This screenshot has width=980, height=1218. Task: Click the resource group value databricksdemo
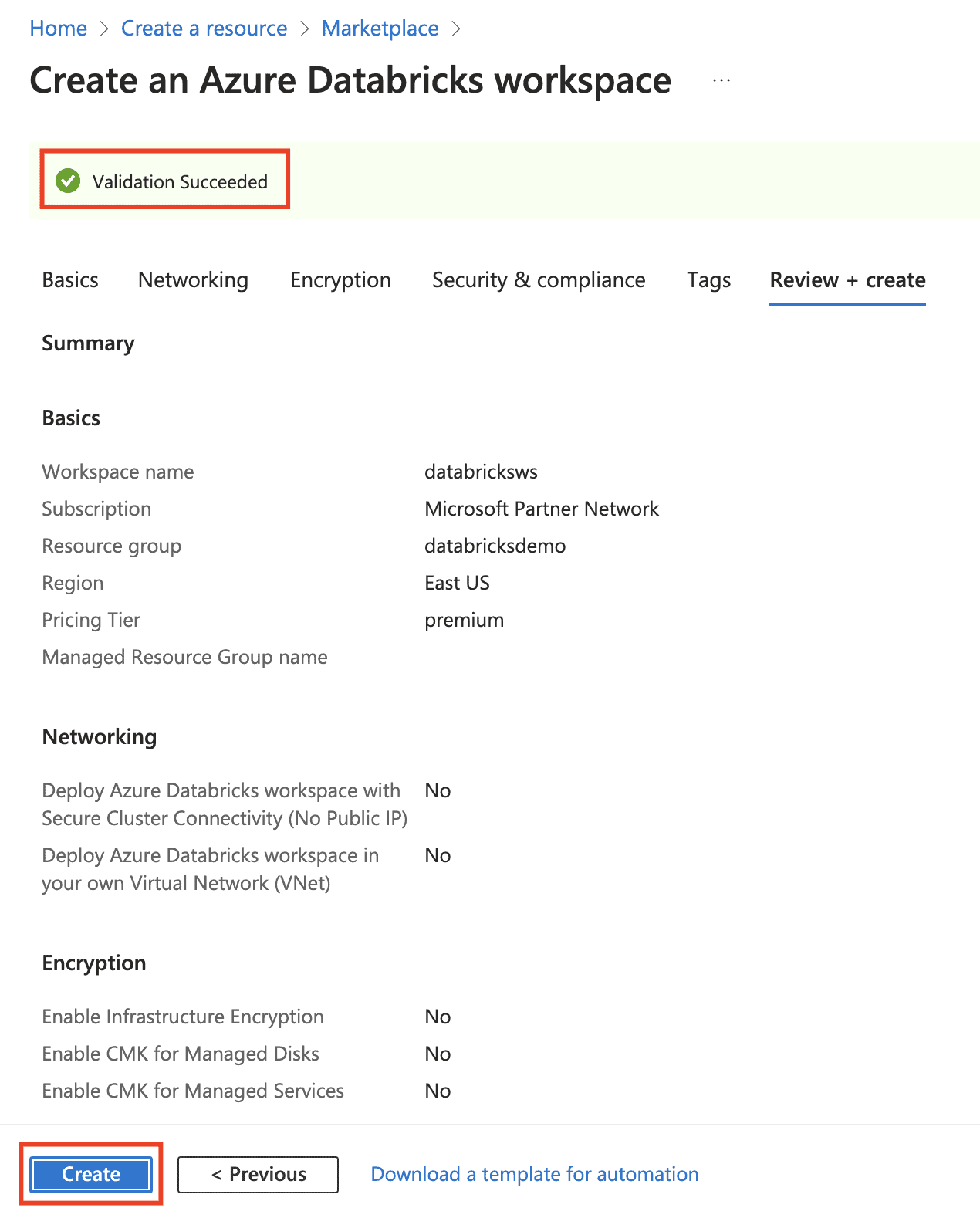(x=495, y=546)
